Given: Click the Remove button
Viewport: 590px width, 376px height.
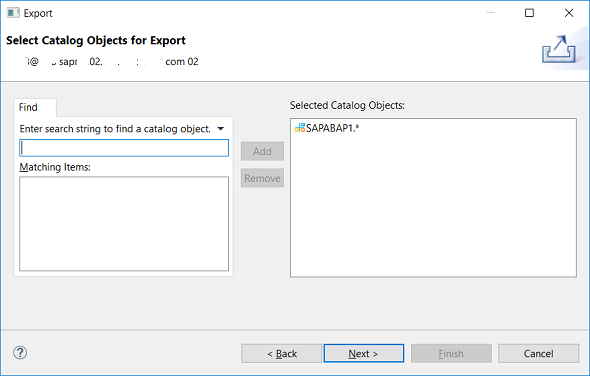Looking at the screenshot, I should (262, 178).
